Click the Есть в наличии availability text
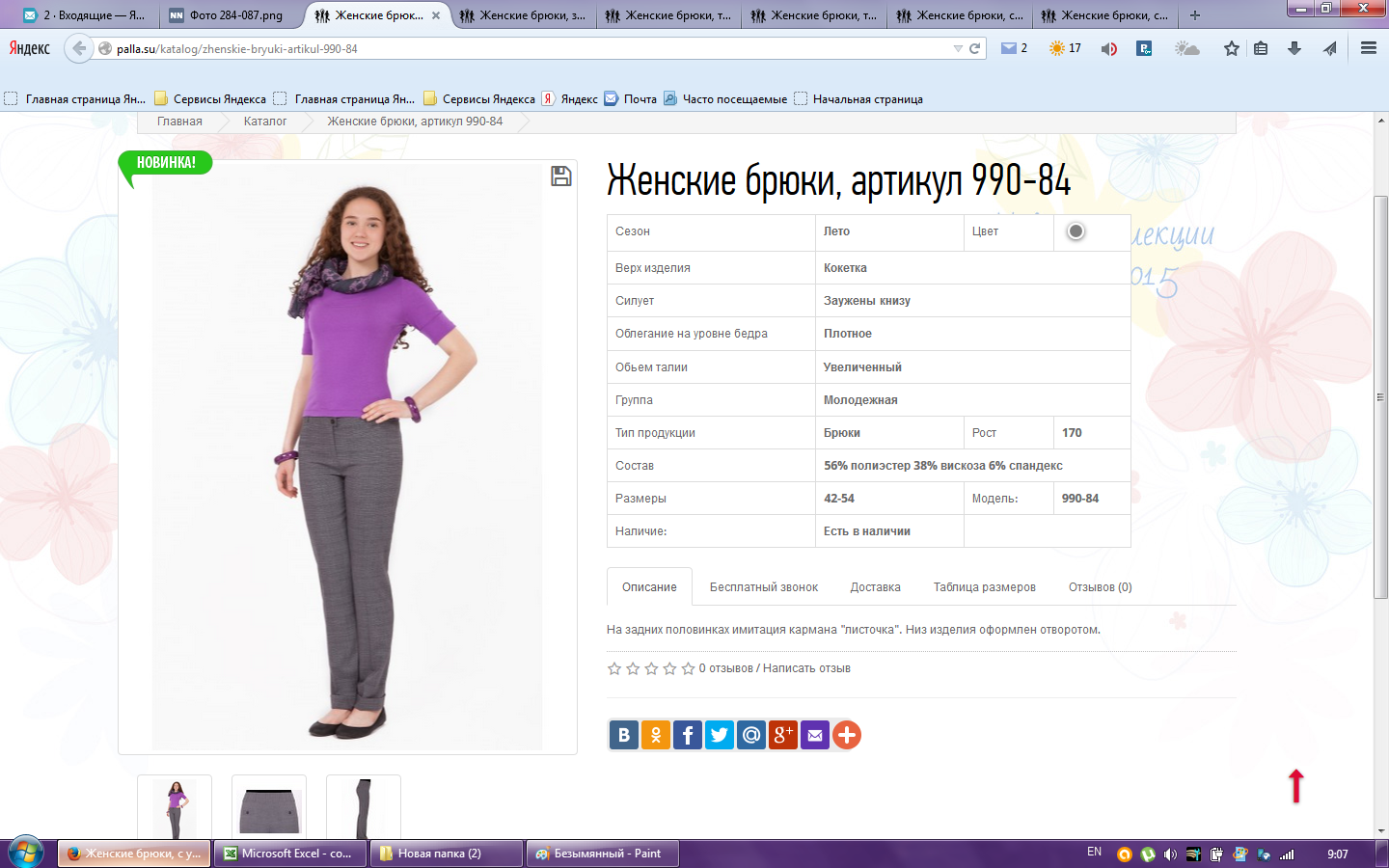 [x=867, y=531]
